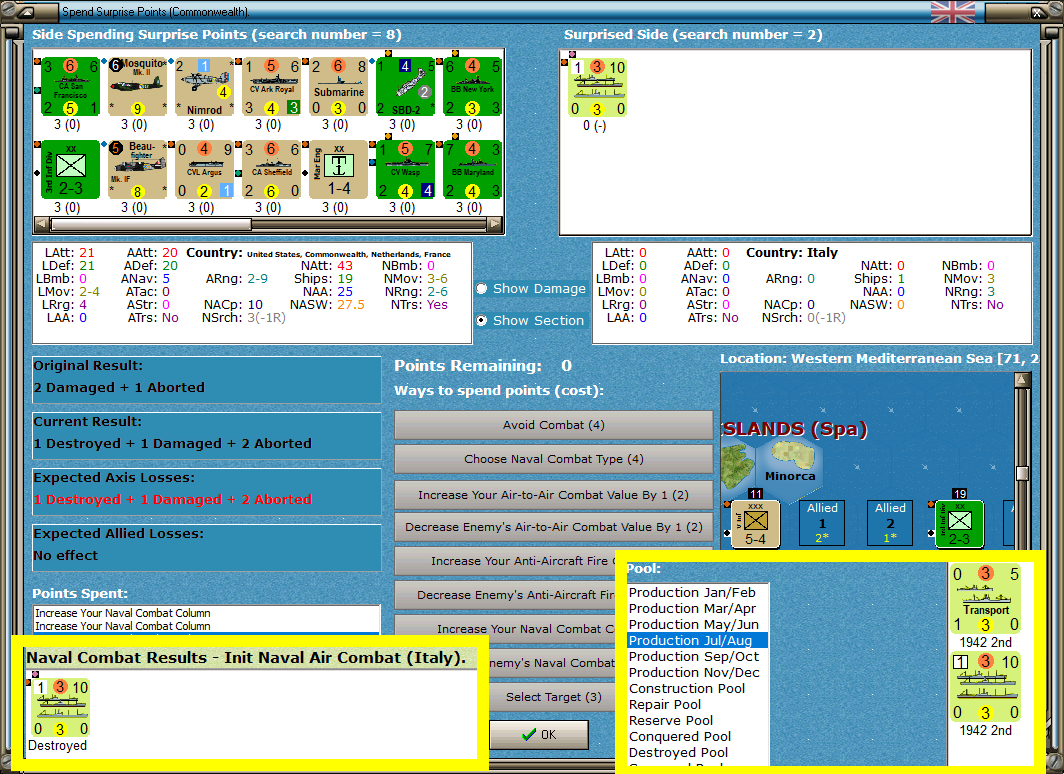The image size is (1064, 774).
Task: Click Choose Naval Combat Type (4)
Action: click(x=554, y=459)
